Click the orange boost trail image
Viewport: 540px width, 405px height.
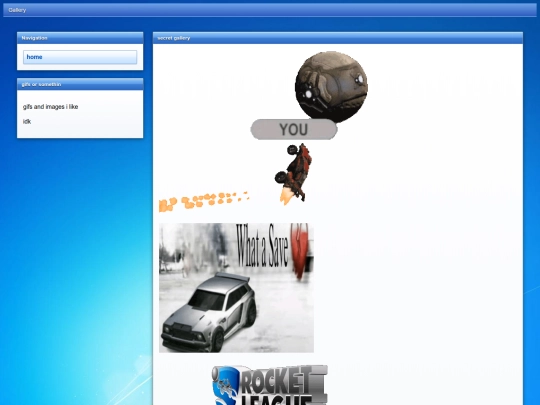point(204,201)
